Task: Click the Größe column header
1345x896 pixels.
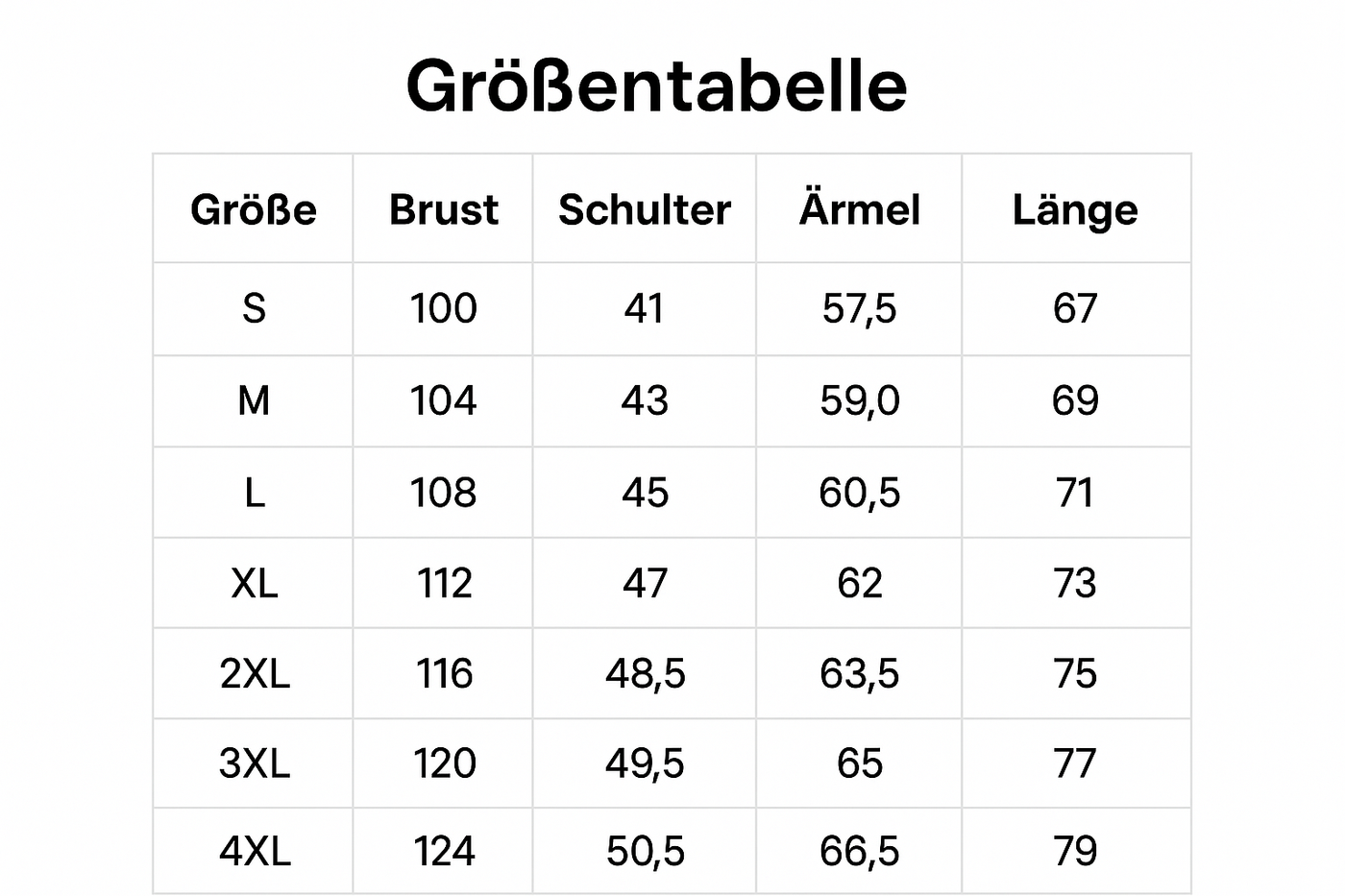Action: pos(254,209)
